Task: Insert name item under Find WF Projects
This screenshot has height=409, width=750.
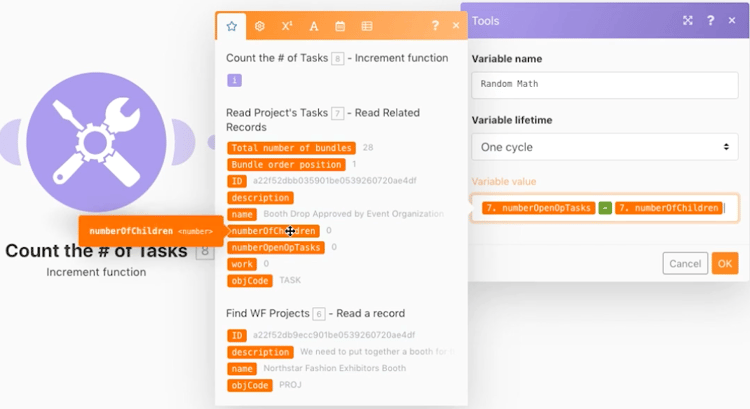Action: [x=242, y=369]
